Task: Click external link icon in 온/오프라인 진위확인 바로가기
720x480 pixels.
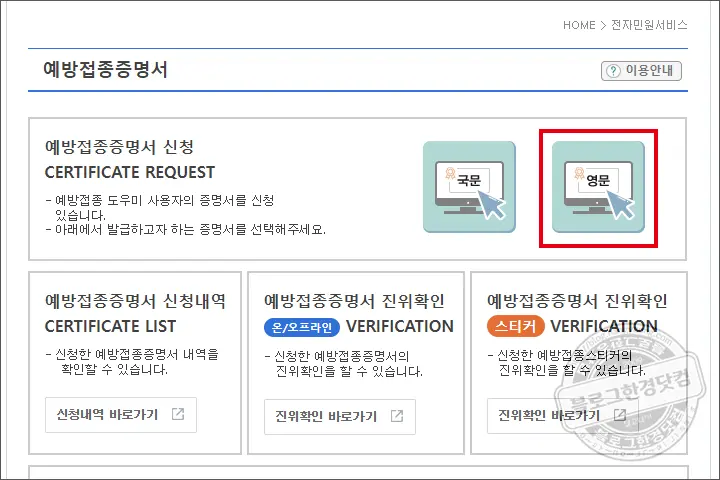Action: pyautogui.click(x=397, y=416)
